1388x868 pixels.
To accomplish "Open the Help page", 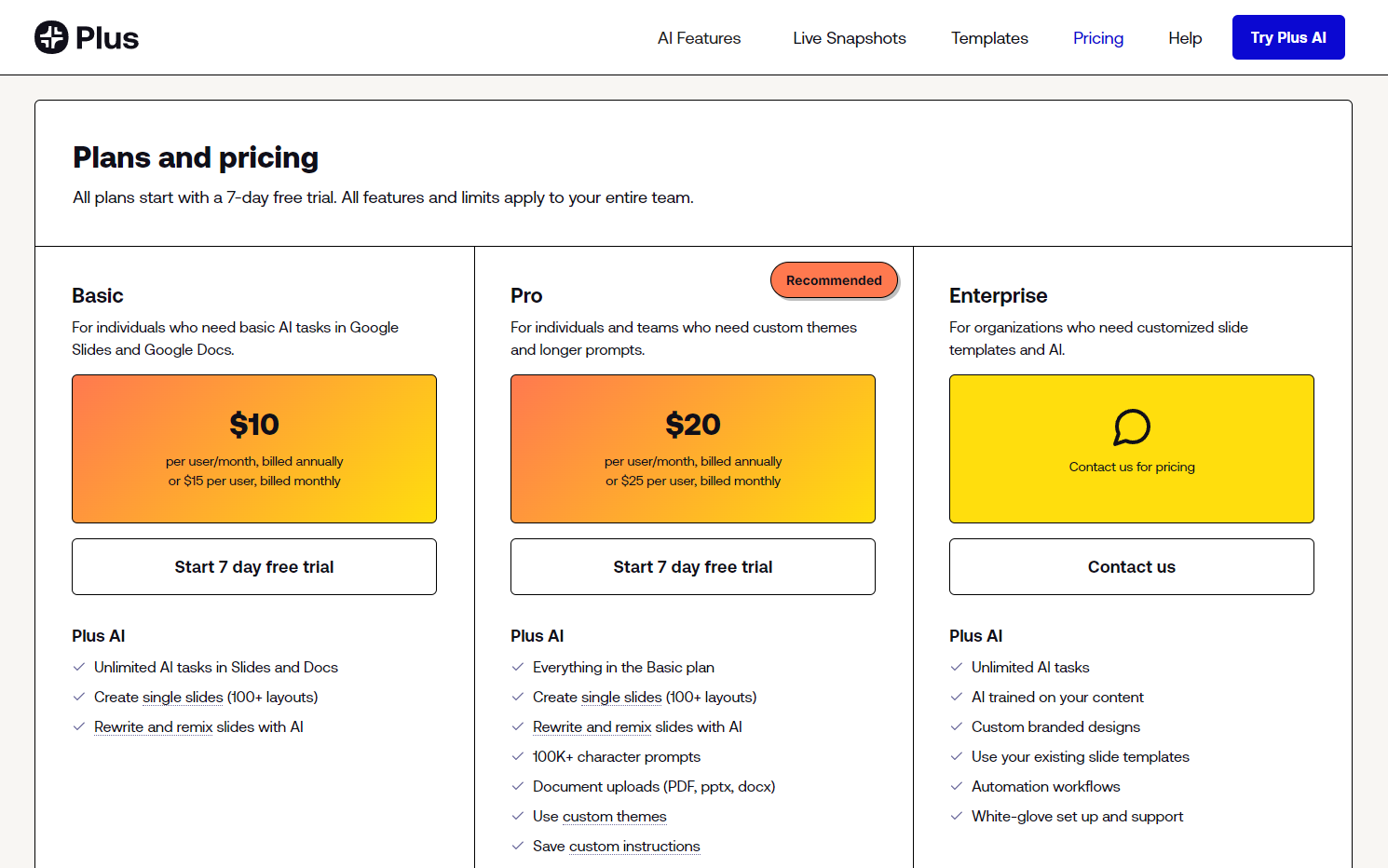I will pyautogui.click(x=1185, y=38).
